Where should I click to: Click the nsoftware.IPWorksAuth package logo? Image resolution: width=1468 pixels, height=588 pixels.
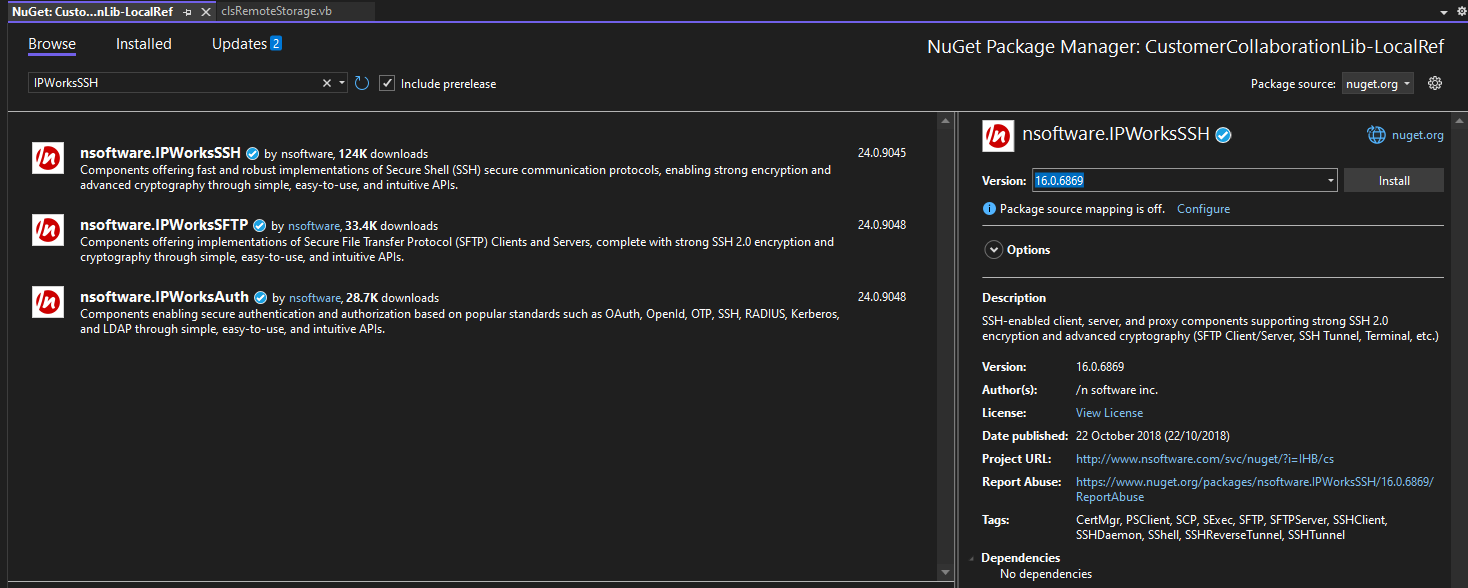pos(48,302)
